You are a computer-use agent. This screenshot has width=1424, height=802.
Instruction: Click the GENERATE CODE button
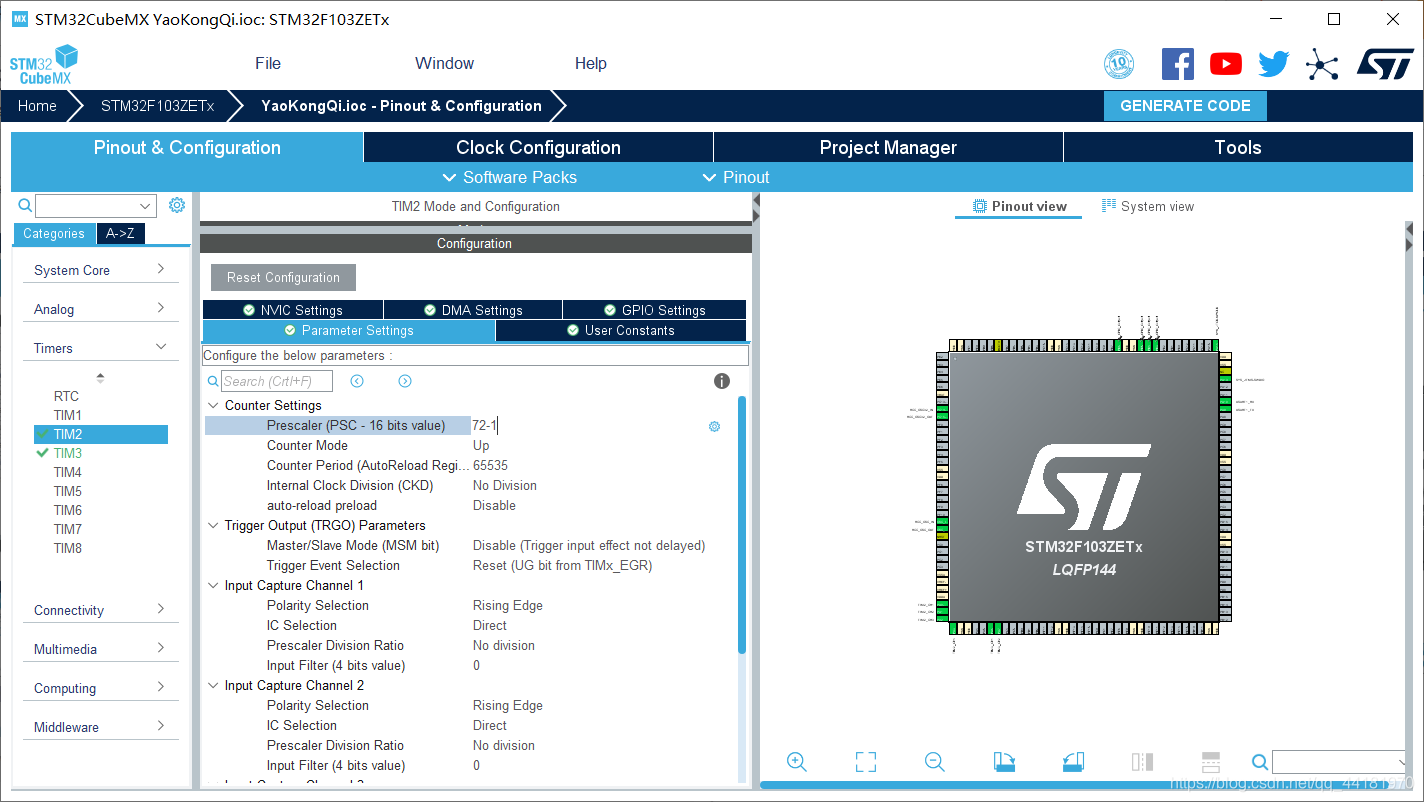1185,106
